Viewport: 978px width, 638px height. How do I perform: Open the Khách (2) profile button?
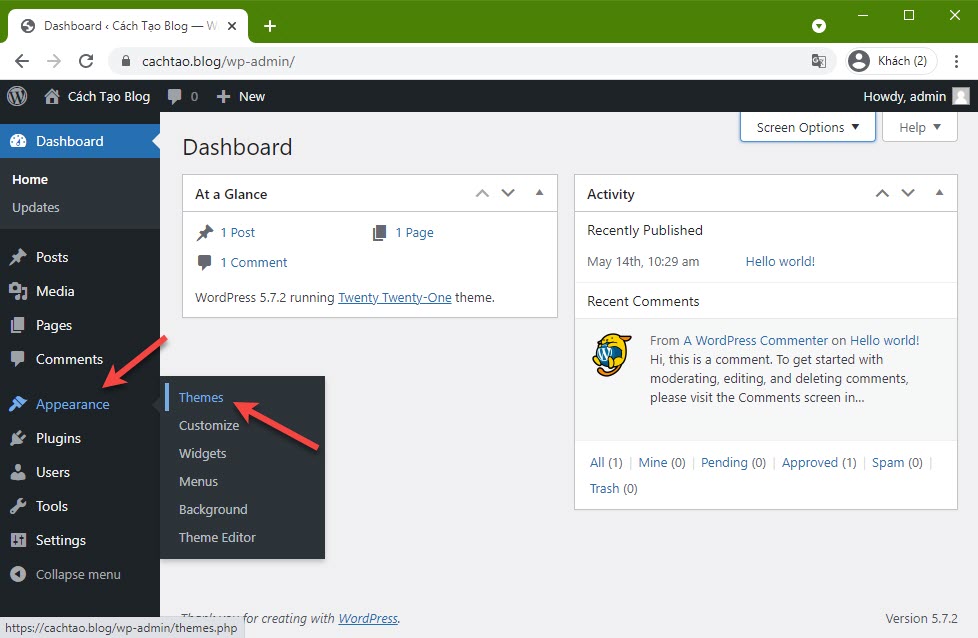[892, 61]
